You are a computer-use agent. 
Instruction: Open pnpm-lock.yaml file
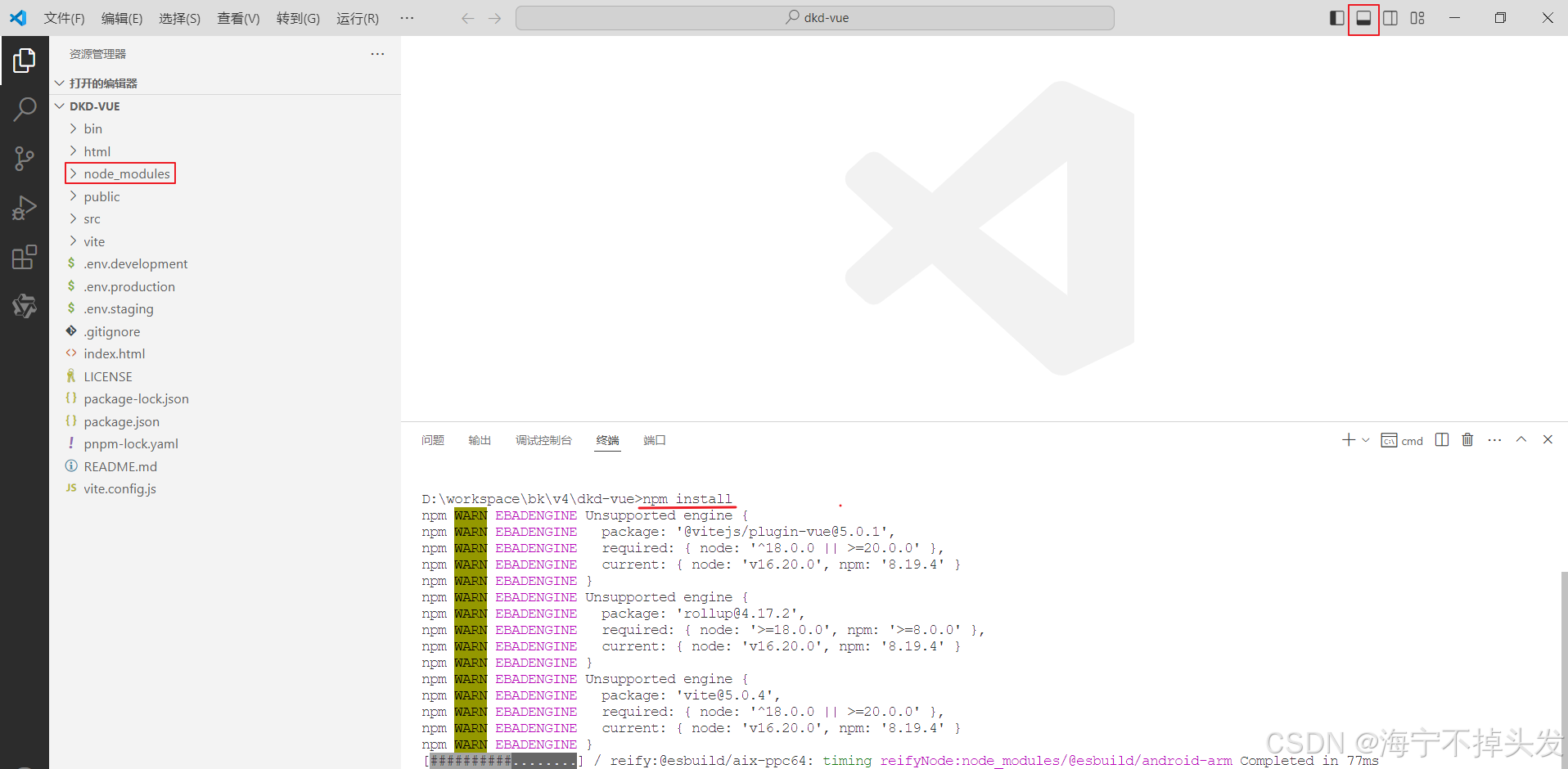(225, 443)
